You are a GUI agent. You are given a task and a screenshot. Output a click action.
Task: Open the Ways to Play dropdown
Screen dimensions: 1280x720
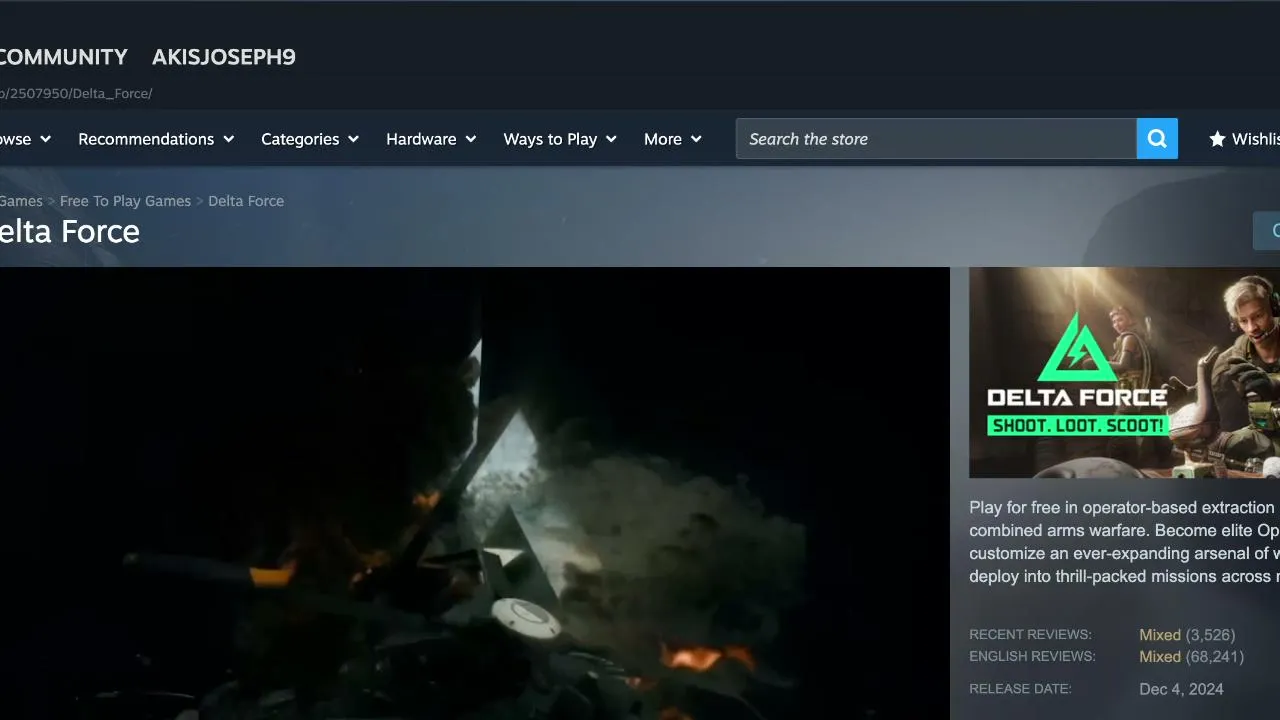point(560,139)
